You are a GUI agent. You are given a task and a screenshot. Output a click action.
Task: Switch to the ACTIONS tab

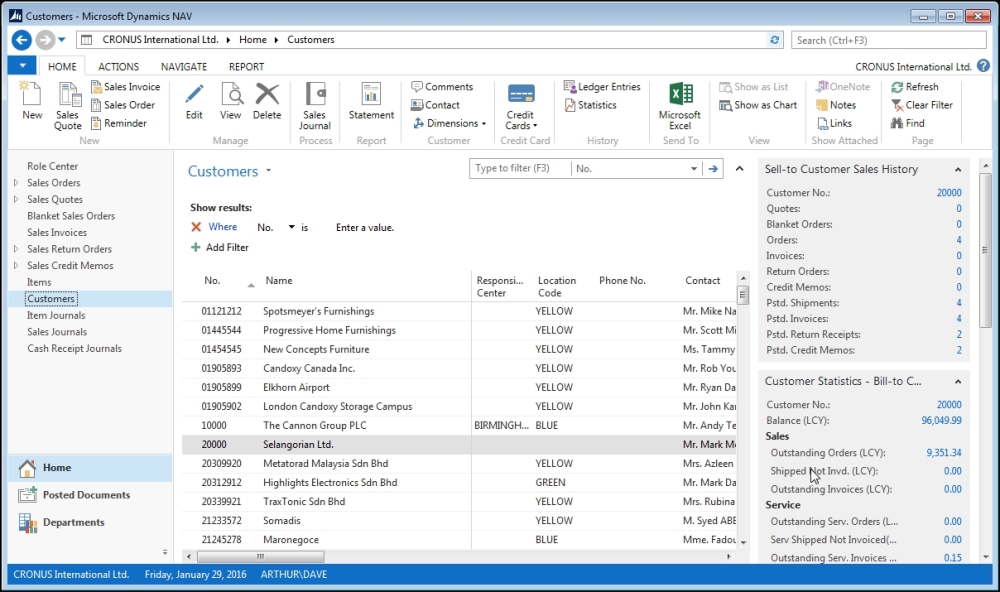click(x=119, y=66)
